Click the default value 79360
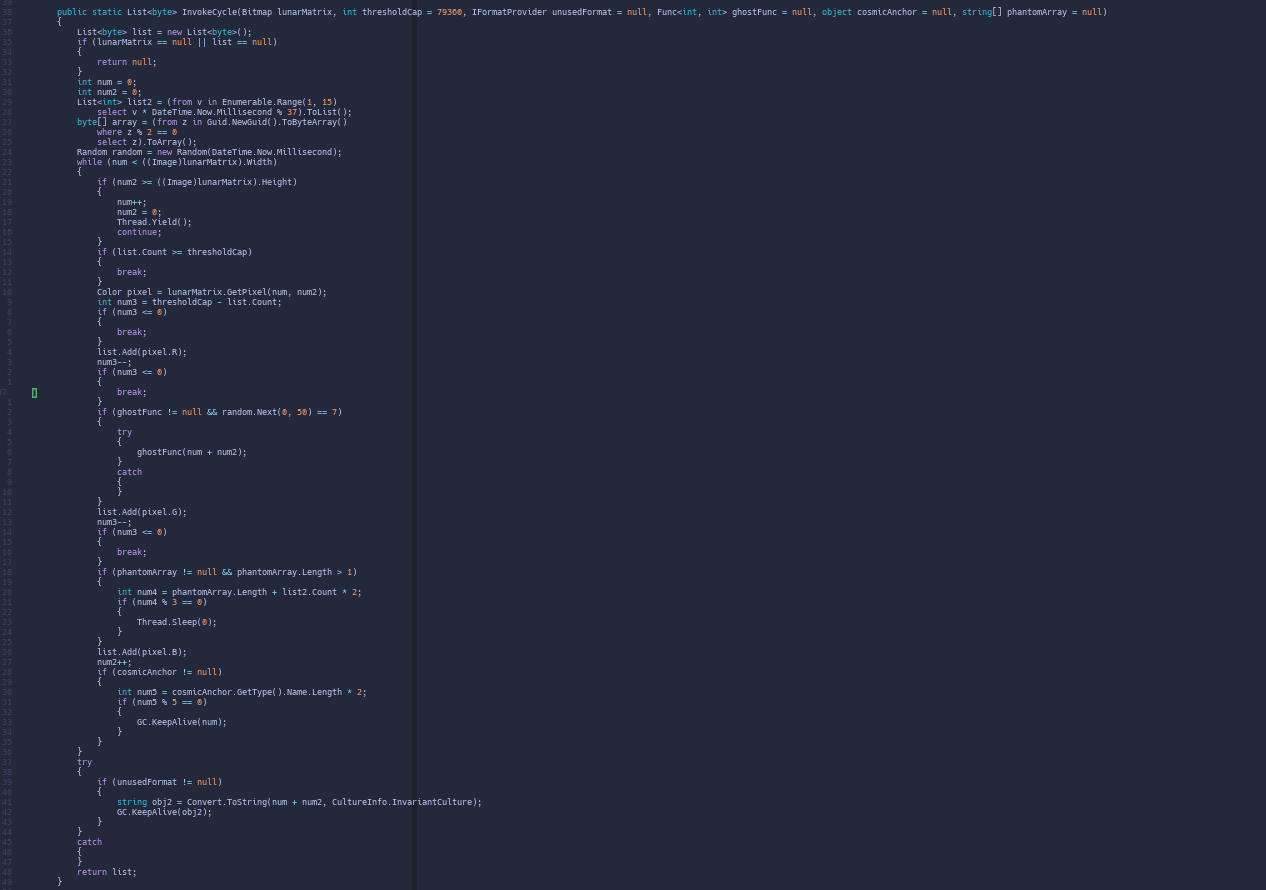The height and width of the screenshot is (890, 1266). click(x=449, y=12)
